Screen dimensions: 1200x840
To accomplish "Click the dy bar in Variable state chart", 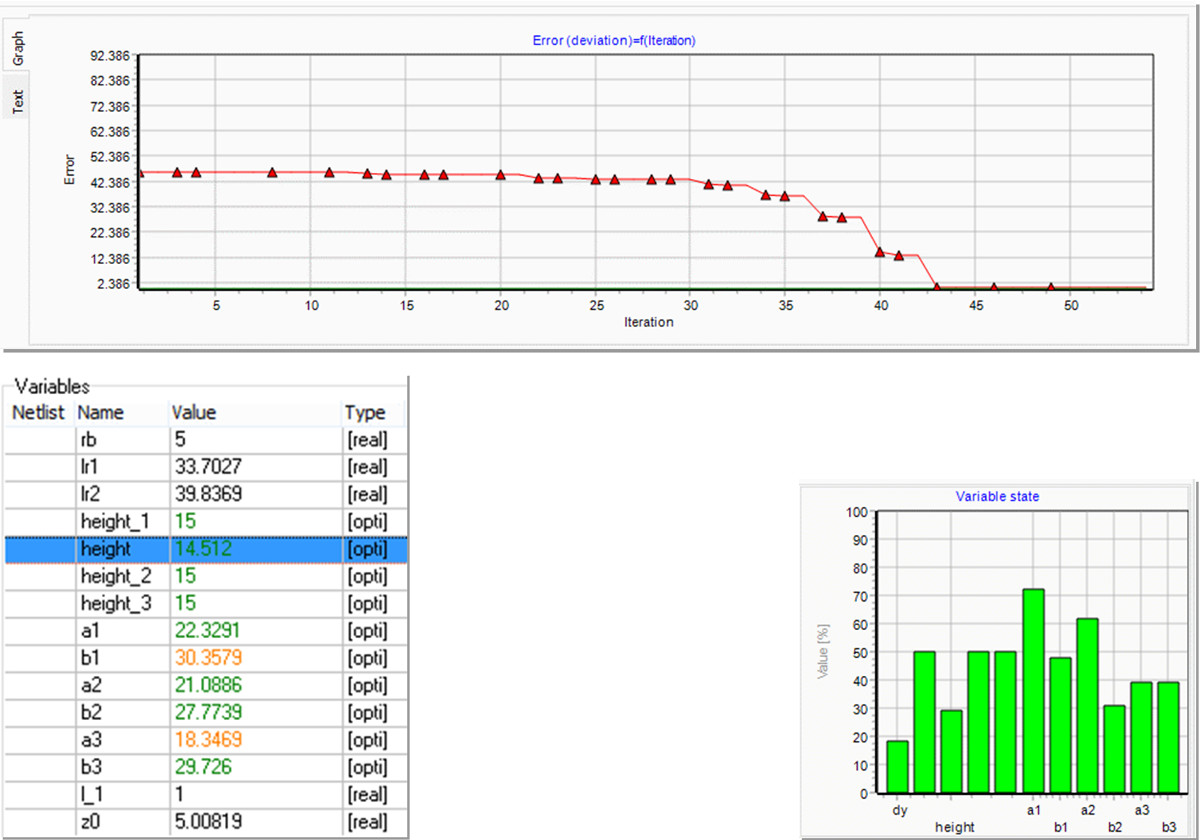I will click(897, 767).
